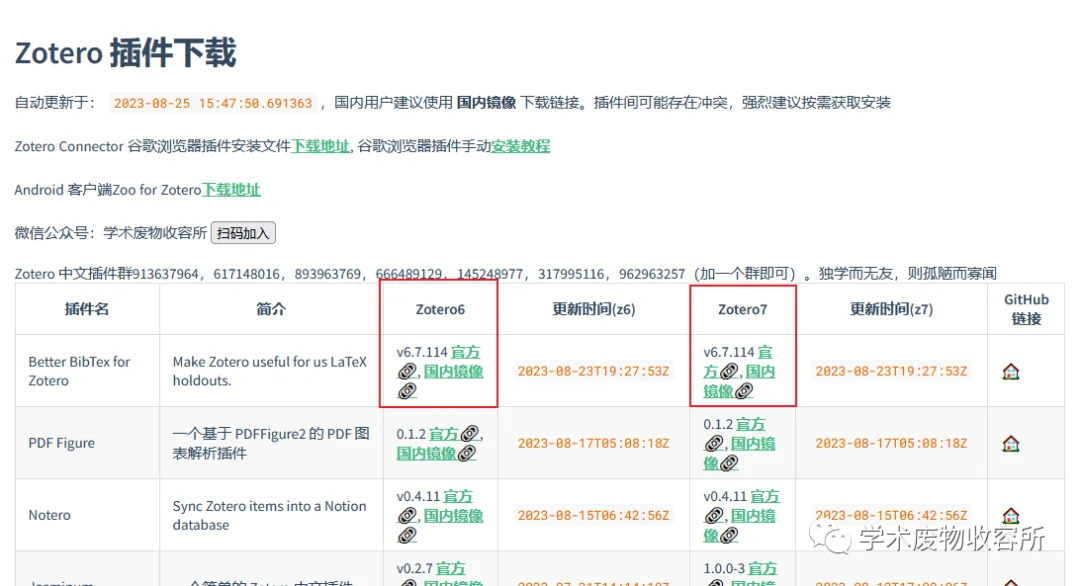Click Notero z6 timestamp 2023-08-15T06:42:56Z

594,515
